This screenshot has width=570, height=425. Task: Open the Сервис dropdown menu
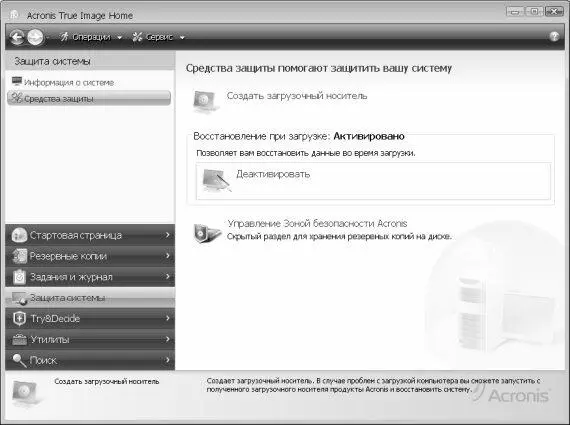click(159, 37)
